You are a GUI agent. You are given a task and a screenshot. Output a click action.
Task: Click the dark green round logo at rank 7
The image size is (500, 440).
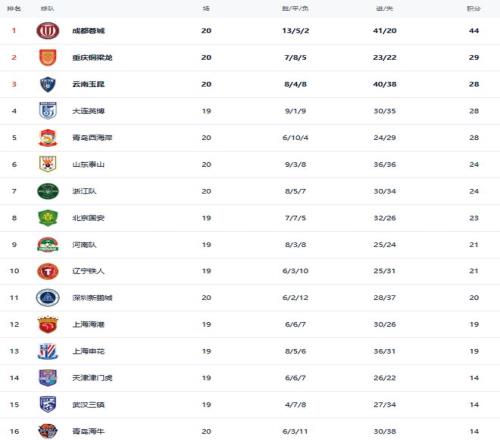[48, 191]
